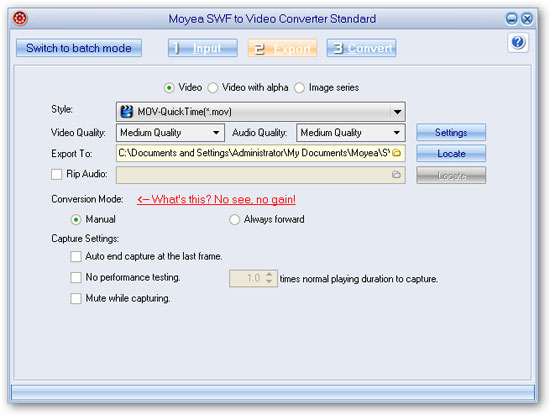Click Locate next to Export To
This screenshot has width=550, height=415.
(x=451, y=154)
